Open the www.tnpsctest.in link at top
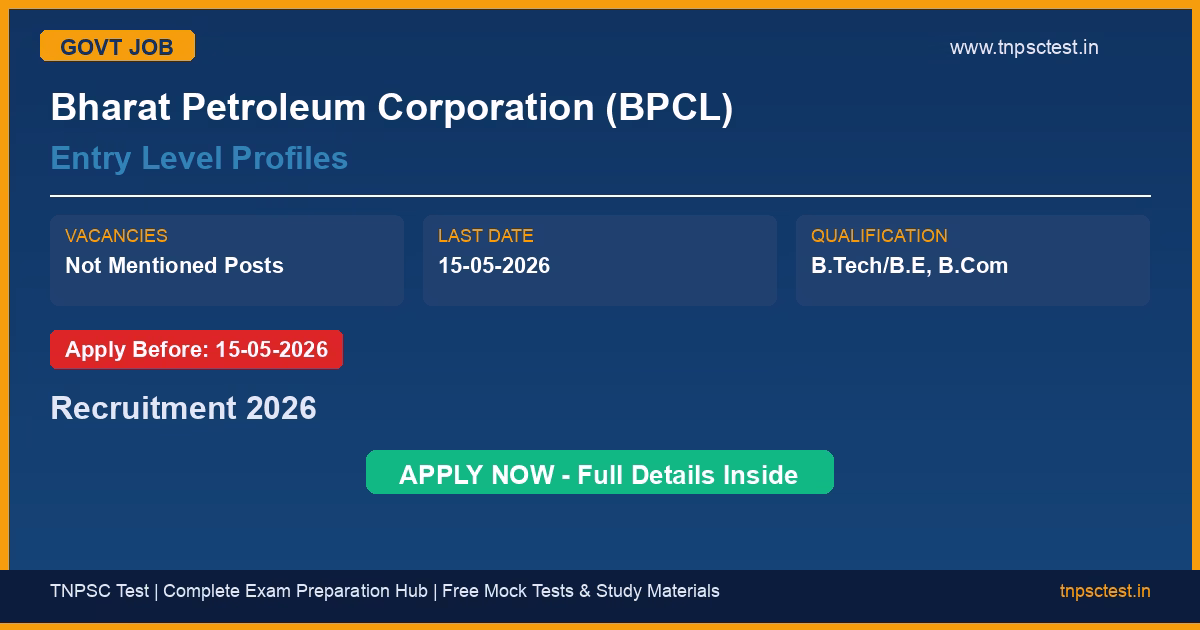Screen dimensions: 1200x630 (1023, 47)
